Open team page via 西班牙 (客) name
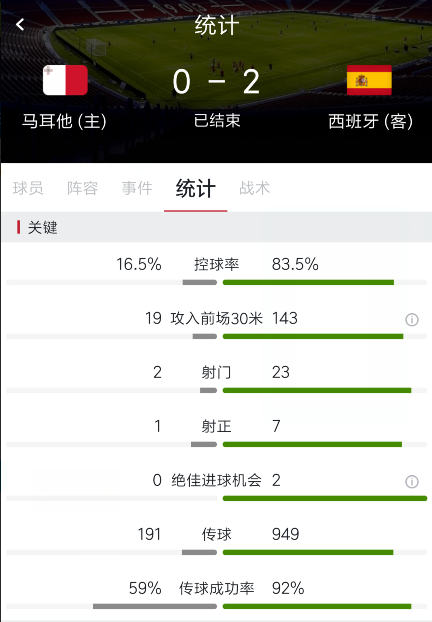Image resolution: width=432 pixels, height=622 pixels. 371,121
